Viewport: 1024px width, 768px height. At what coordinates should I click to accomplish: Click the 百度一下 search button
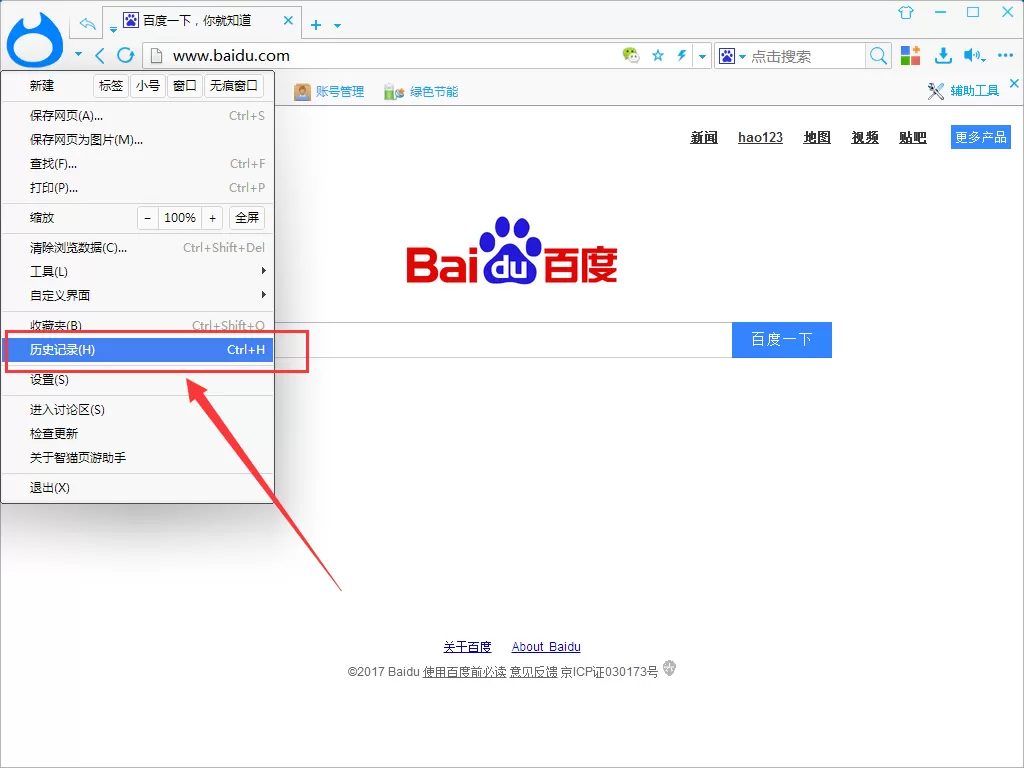[782, 340]
